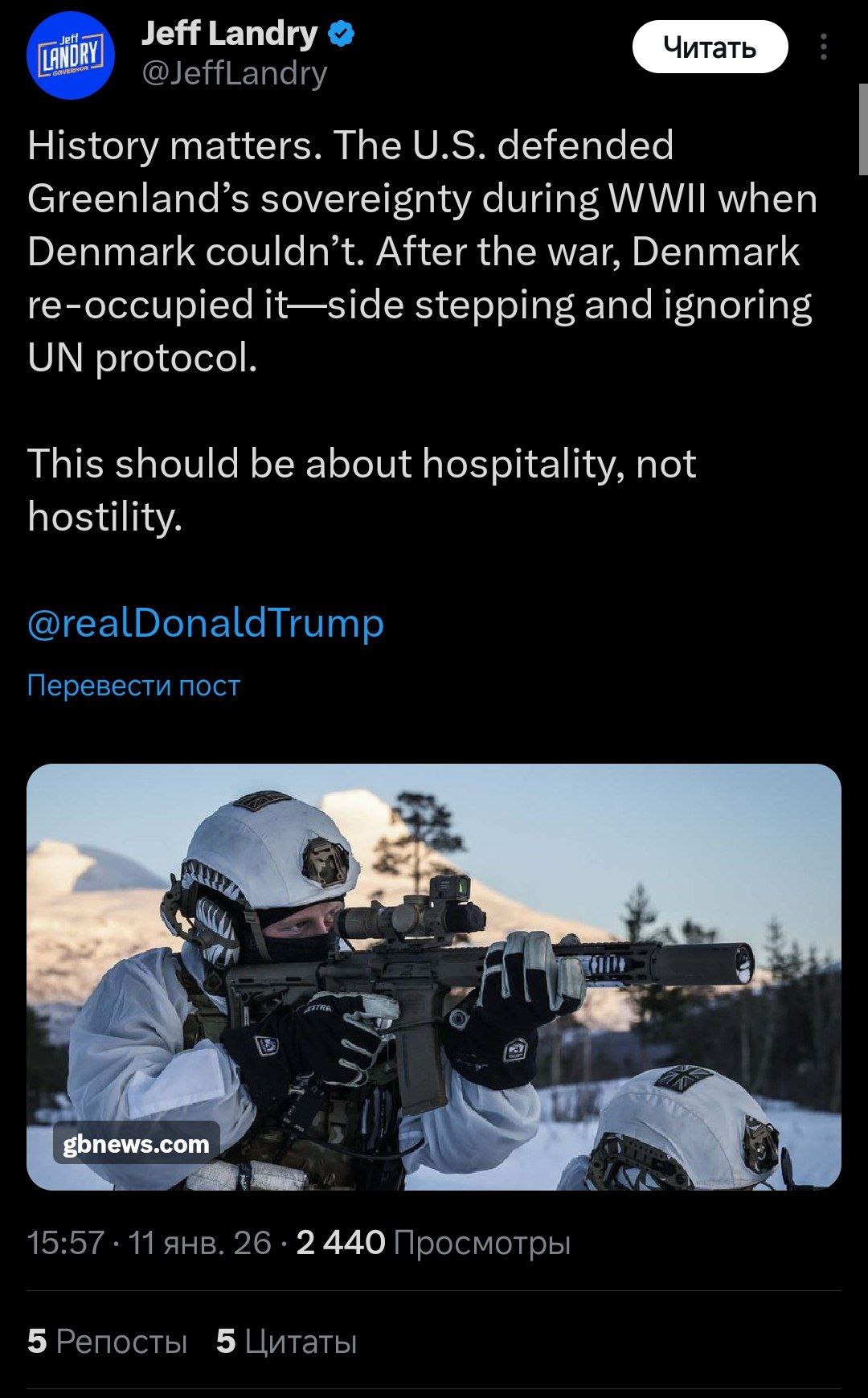Tap the gbnews.com source label
Screen dimensions: 868x1398
136,1143
